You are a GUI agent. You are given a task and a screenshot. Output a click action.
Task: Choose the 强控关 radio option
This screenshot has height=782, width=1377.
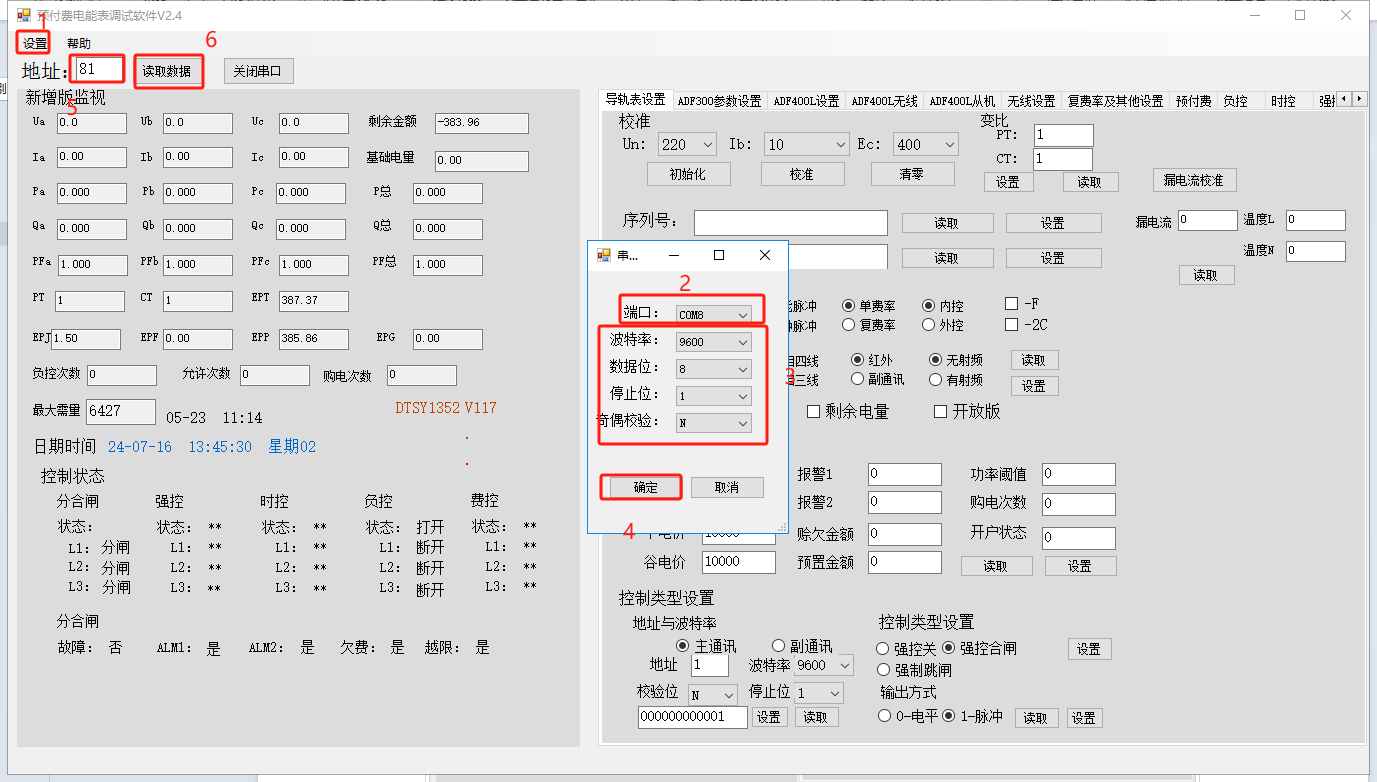[883, 649]
